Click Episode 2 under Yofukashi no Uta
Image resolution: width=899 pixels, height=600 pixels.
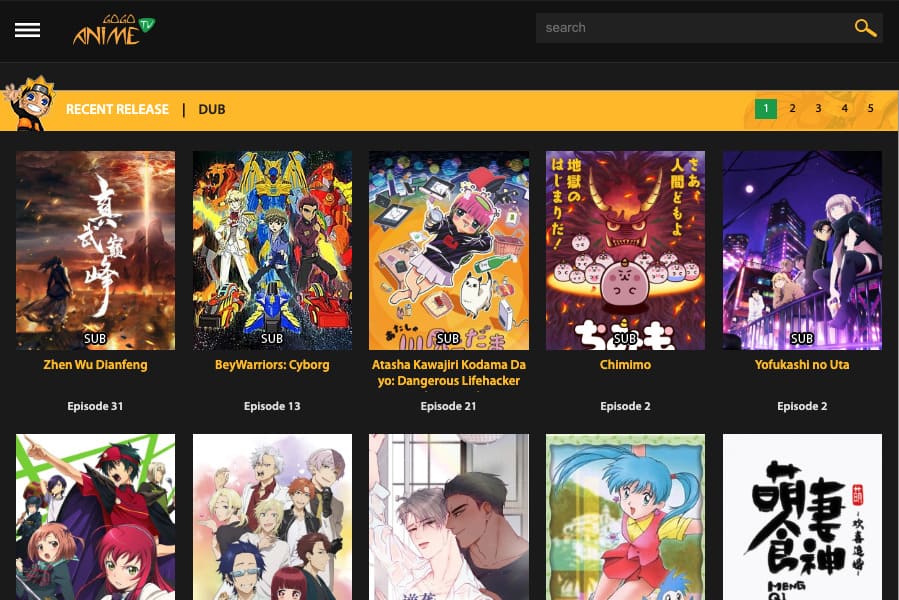click(802, 406)
